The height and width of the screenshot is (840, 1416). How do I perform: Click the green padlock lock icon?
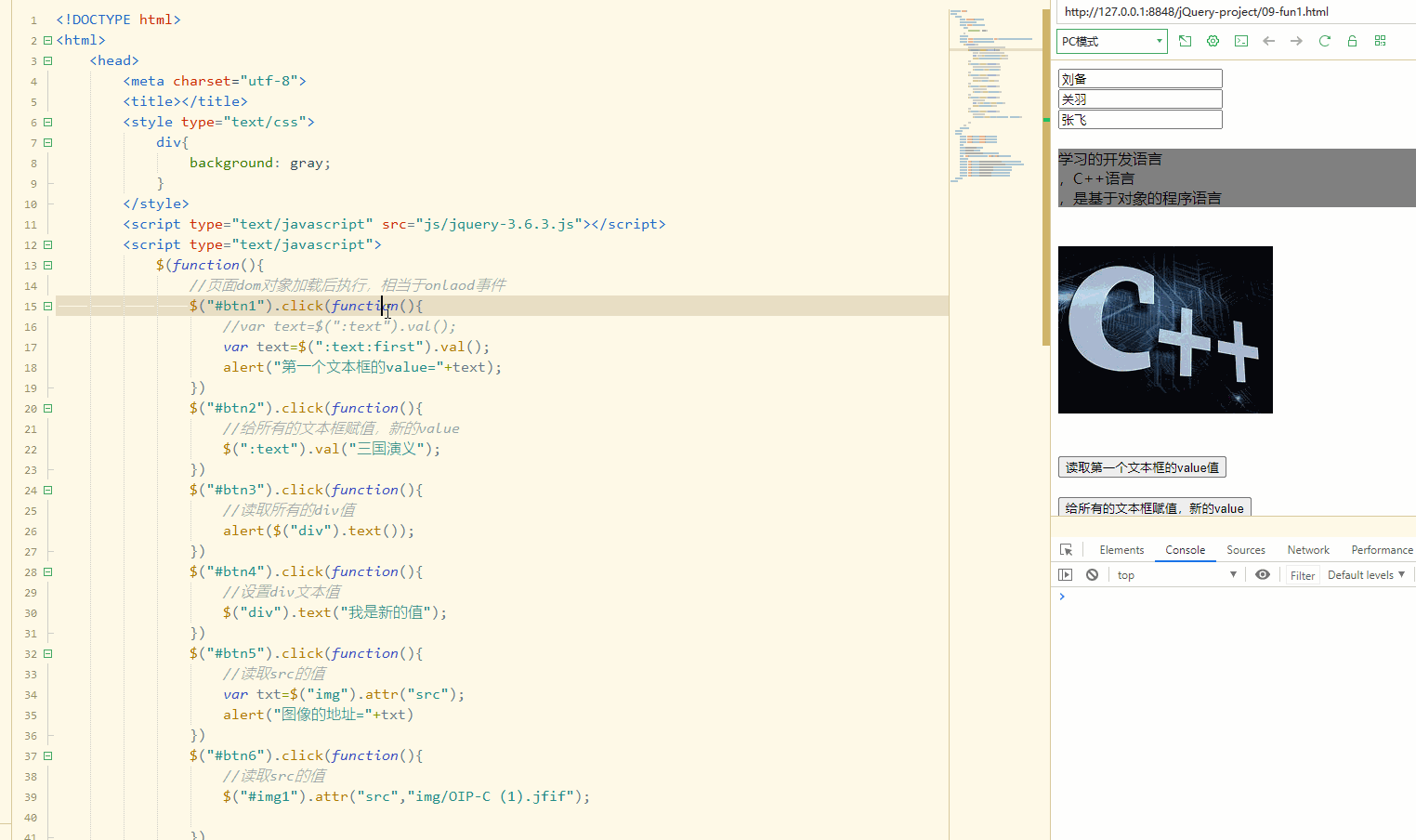pos(1353,41)
